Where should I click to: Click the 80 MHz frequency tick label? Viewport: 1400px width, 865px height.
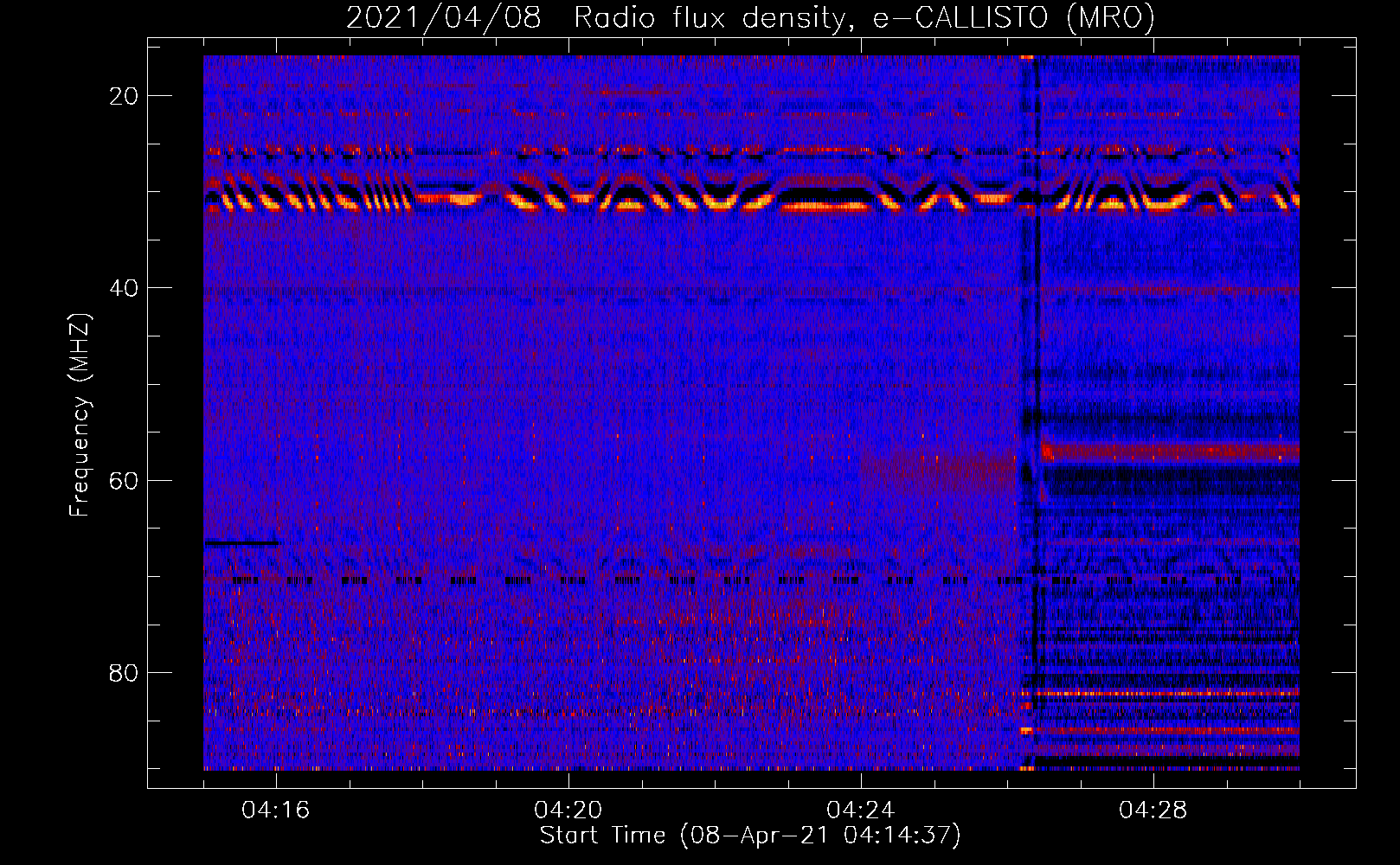(124, 672)
